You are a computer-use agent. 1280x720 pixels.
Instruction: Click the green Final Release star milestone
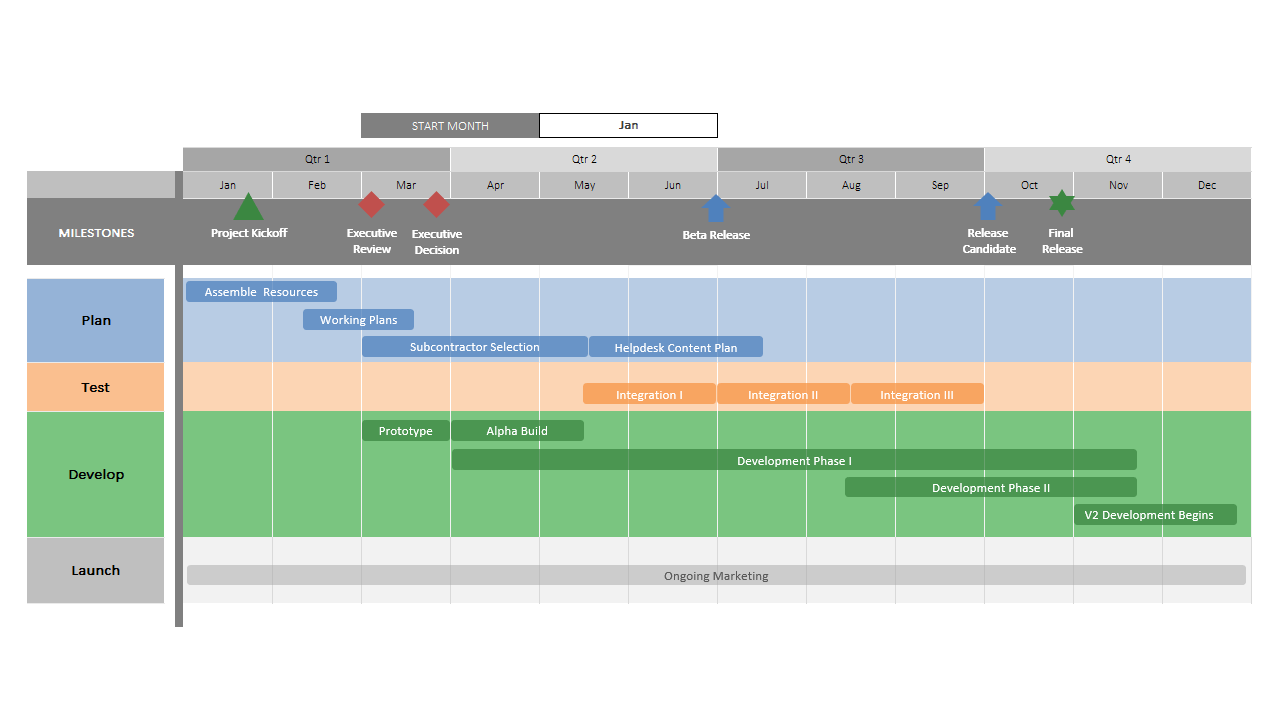1061,204
